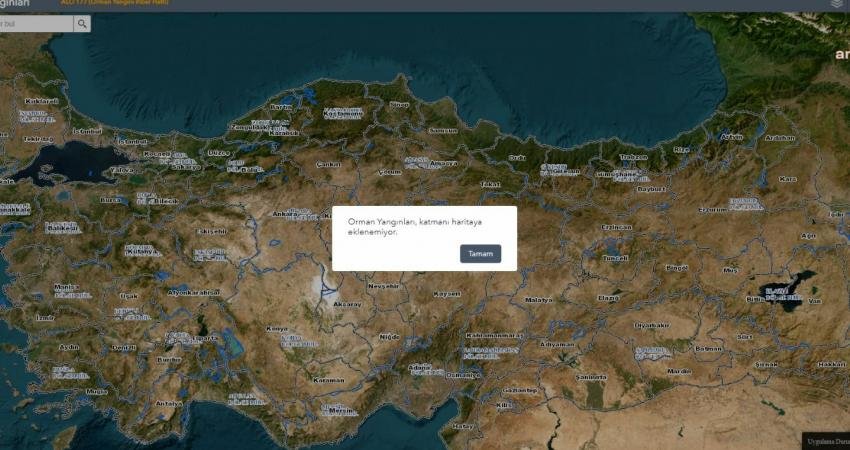Click the Denizli label on map
850x450 pixels.
pyautogui.click(x=124, y=348)
